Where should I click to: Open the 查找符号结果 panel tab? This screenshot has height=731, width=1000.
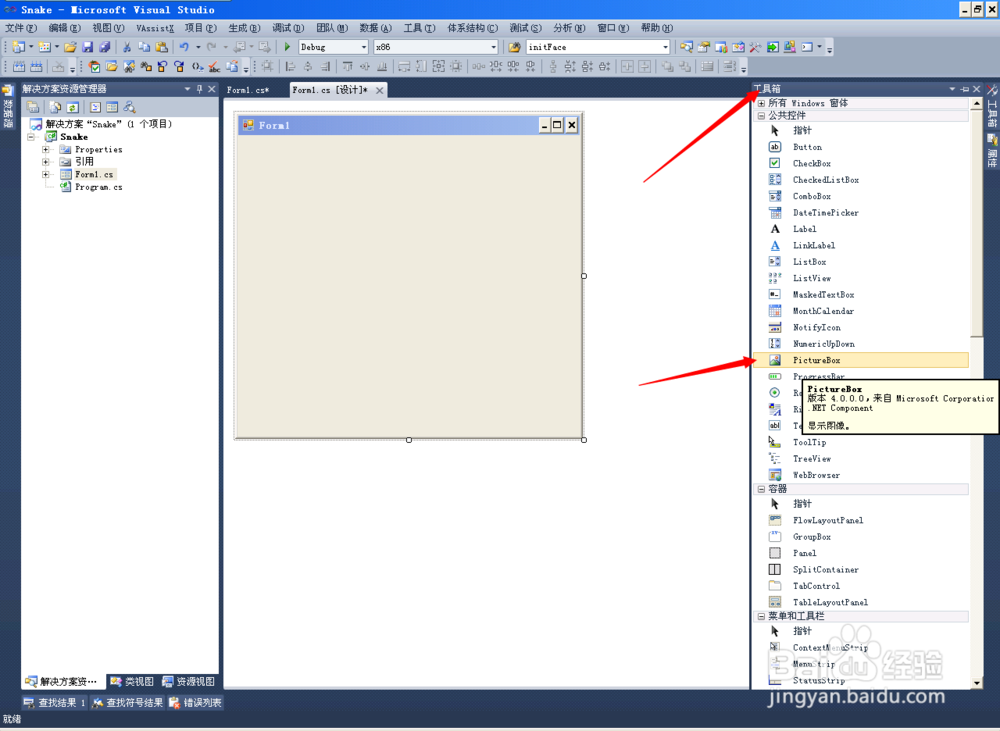128,702
